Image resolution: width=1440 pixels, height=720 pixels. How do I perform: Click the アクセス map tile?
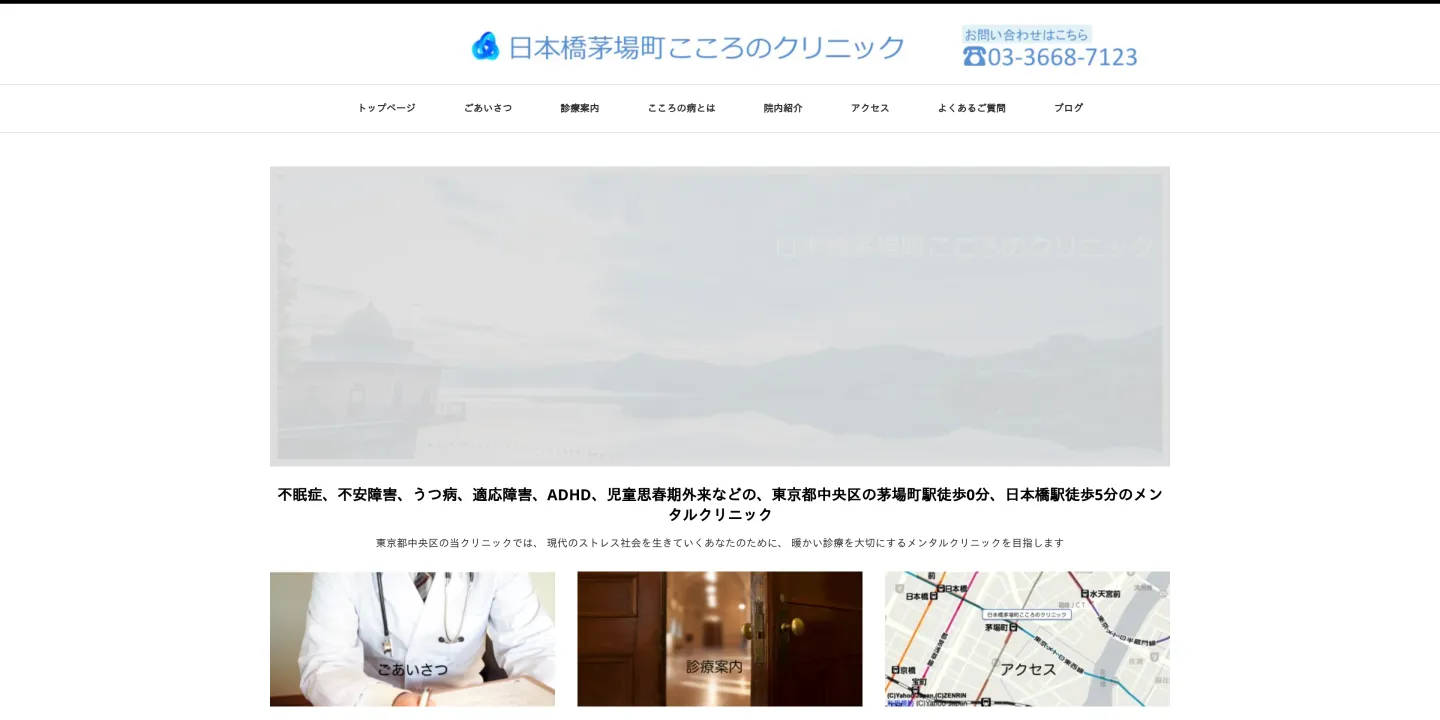1026,639
